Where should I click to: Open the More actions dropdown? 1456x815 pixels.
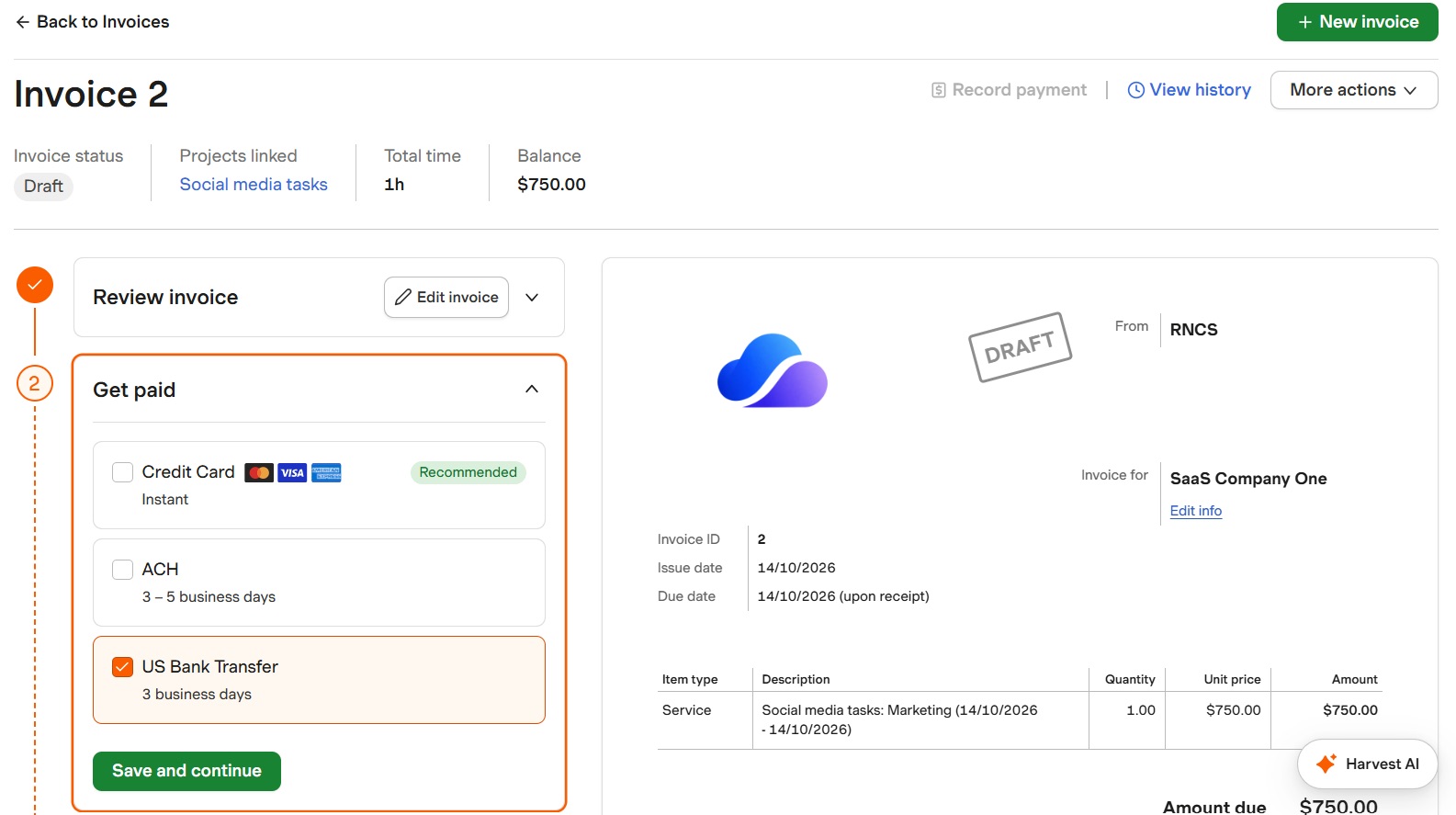[x=1354, y=90]
